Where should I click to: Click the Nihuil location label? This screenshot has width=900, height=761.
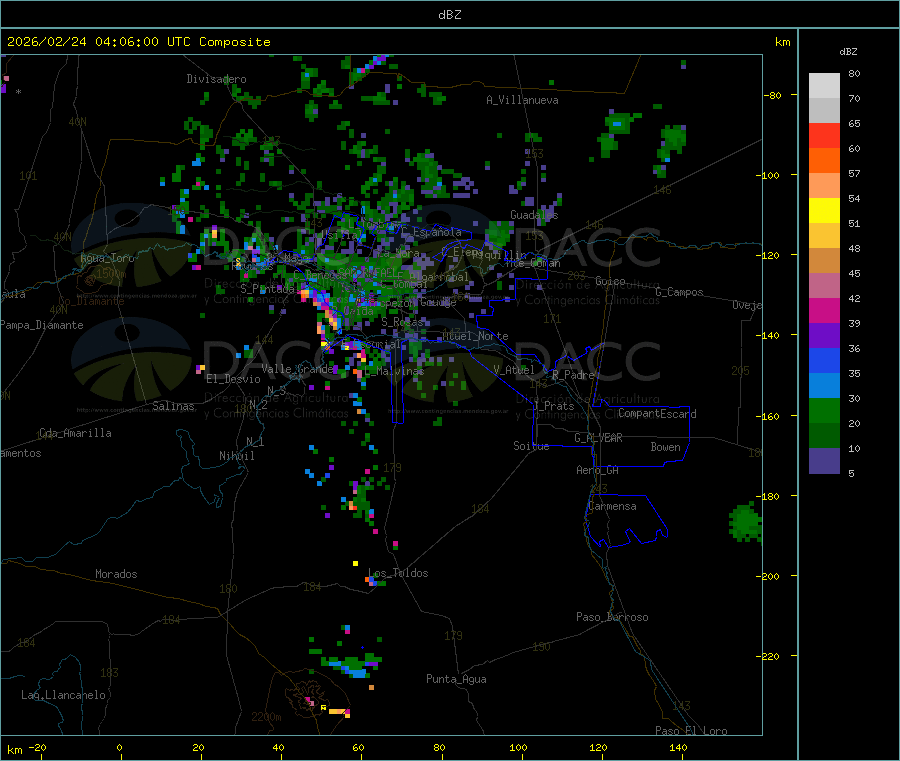coord(236,456)
